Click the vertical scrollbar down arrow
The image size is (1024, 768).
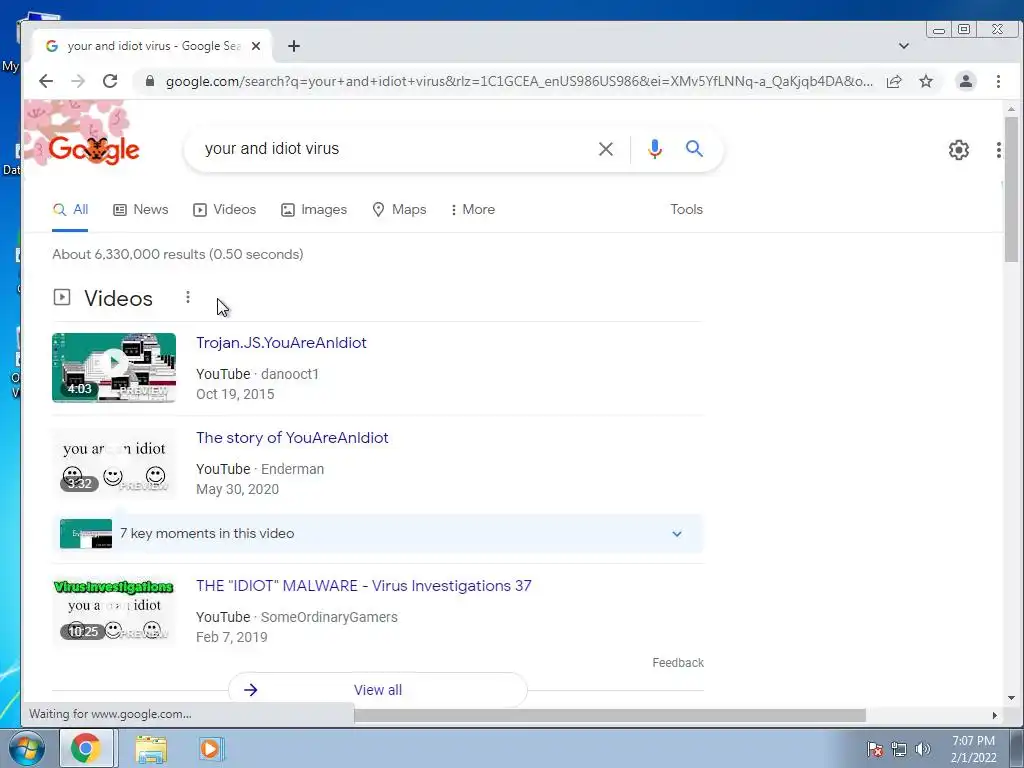point(1011,698)
